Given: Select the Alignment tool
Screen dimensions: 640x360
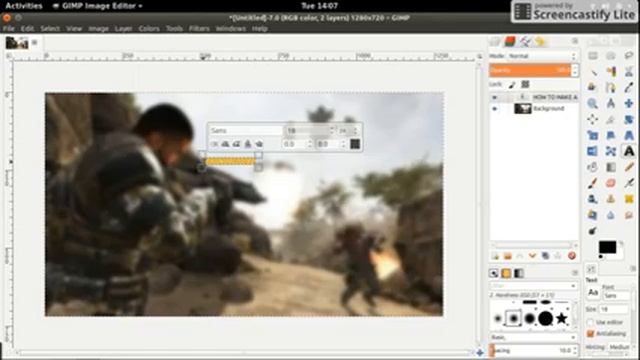Looking at the screenshot, I should coord(593,119).
